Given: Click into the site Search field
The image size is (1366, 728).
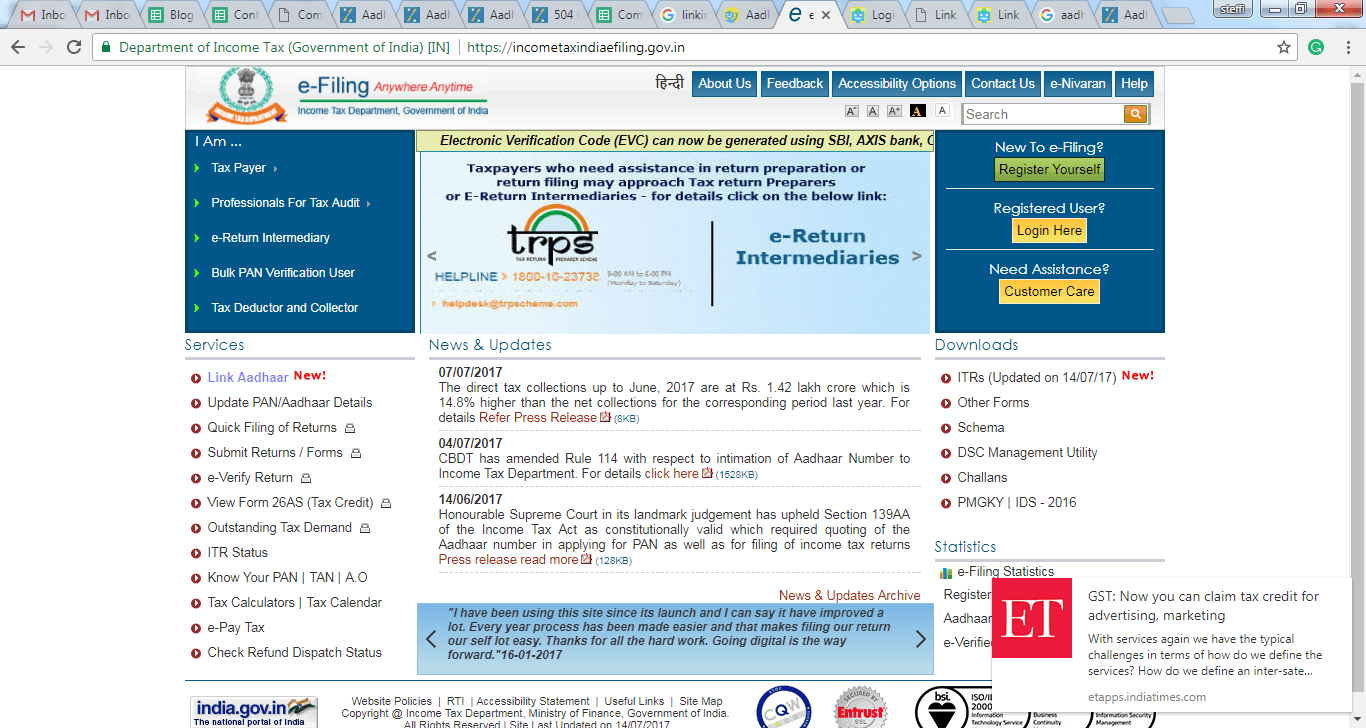Looking at the screenshot, I should coord(1042,114).
